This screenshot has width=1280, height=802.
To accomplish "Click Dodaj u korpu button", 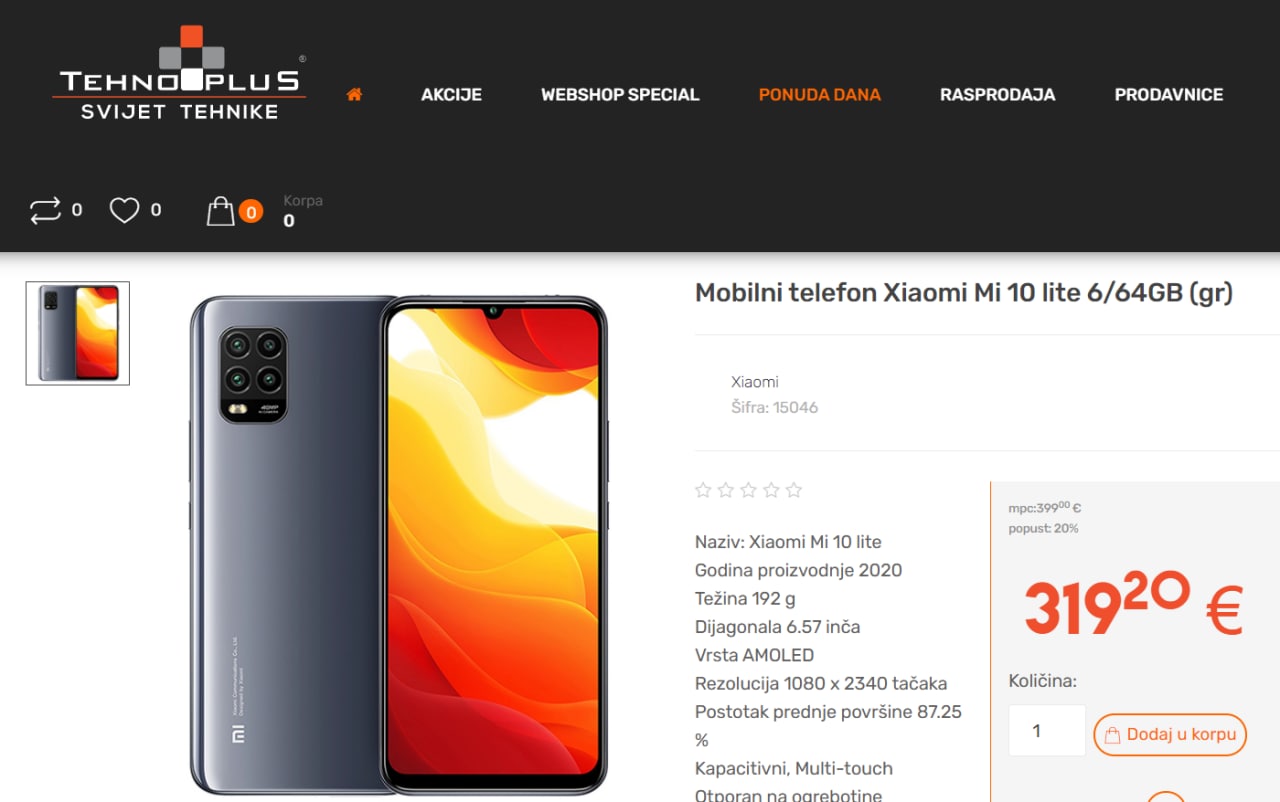I will (1170, 734).
